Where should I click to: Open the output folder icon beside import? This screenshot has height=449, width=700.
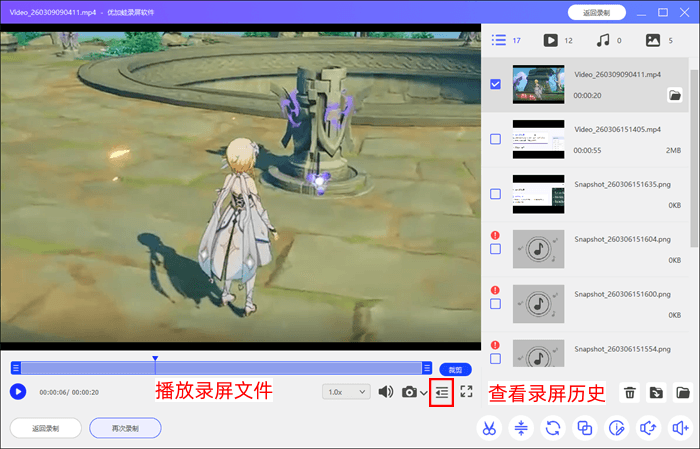[x=683, y=393]
